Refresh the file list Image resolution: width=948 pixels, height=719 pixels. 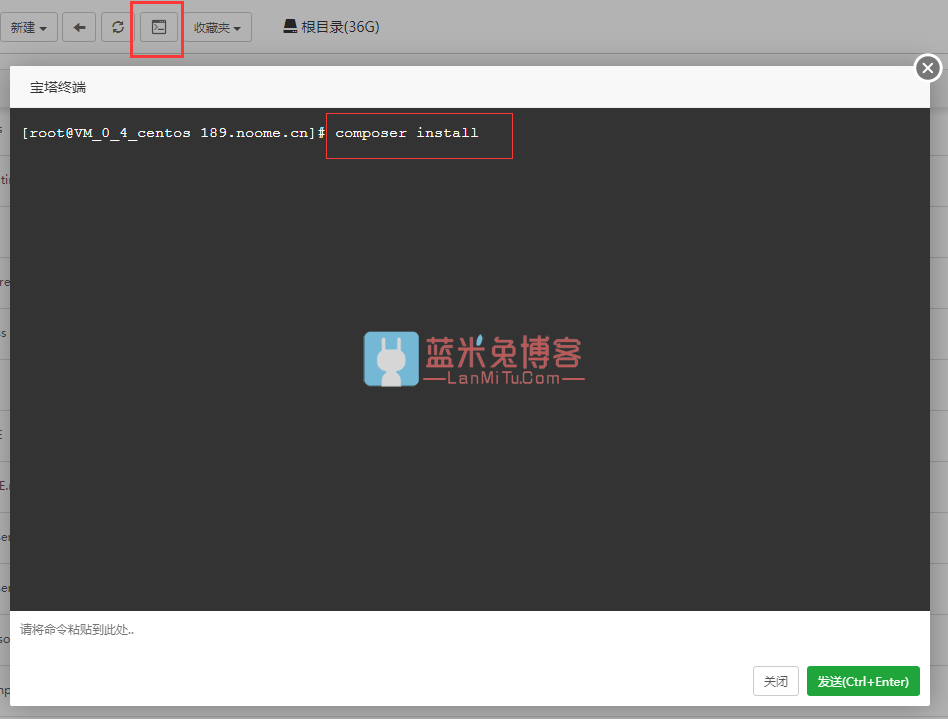[x=118, y=27]
